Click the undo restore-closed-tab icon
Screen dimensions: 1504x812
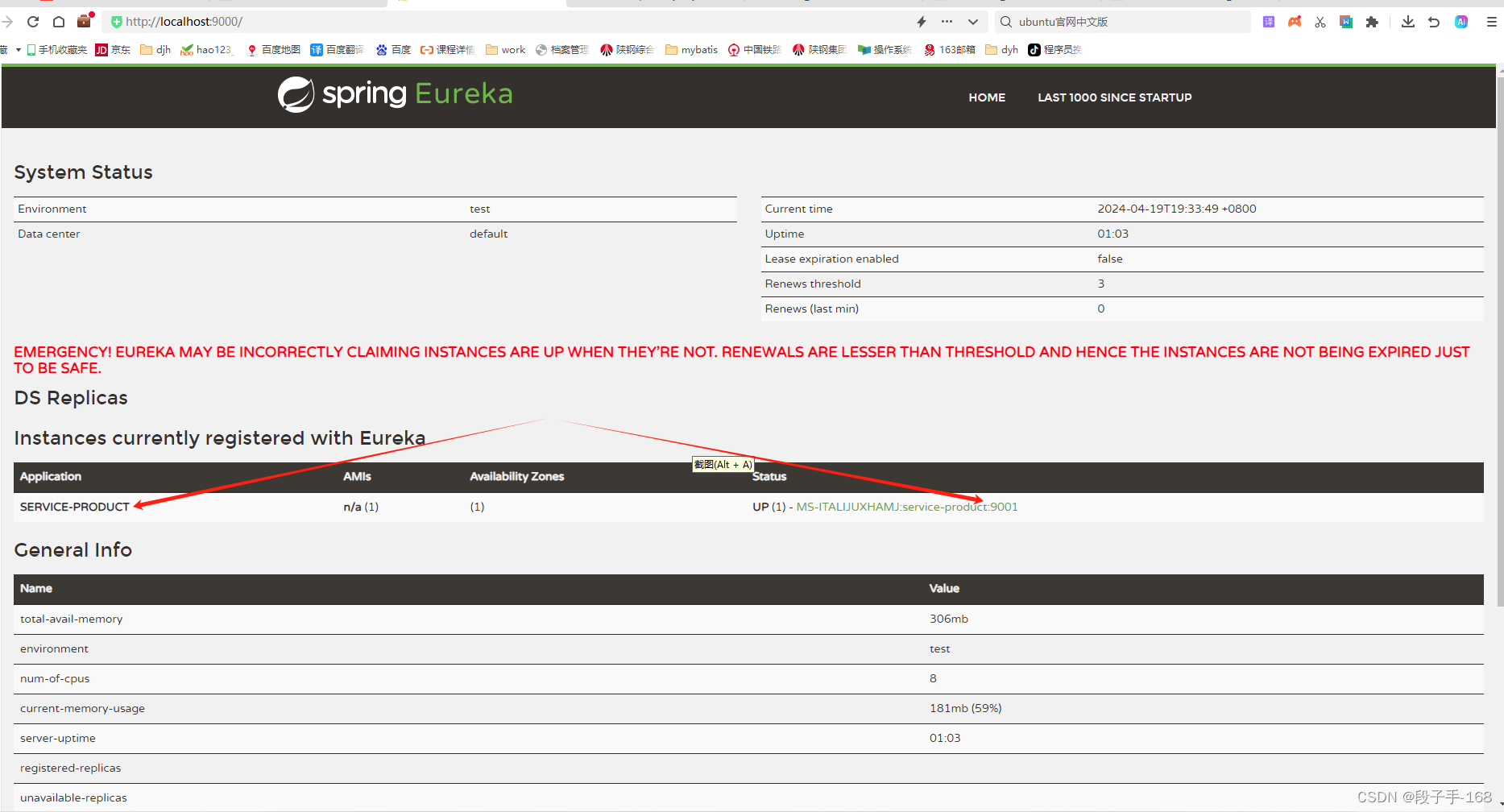tap(1434, 22)
